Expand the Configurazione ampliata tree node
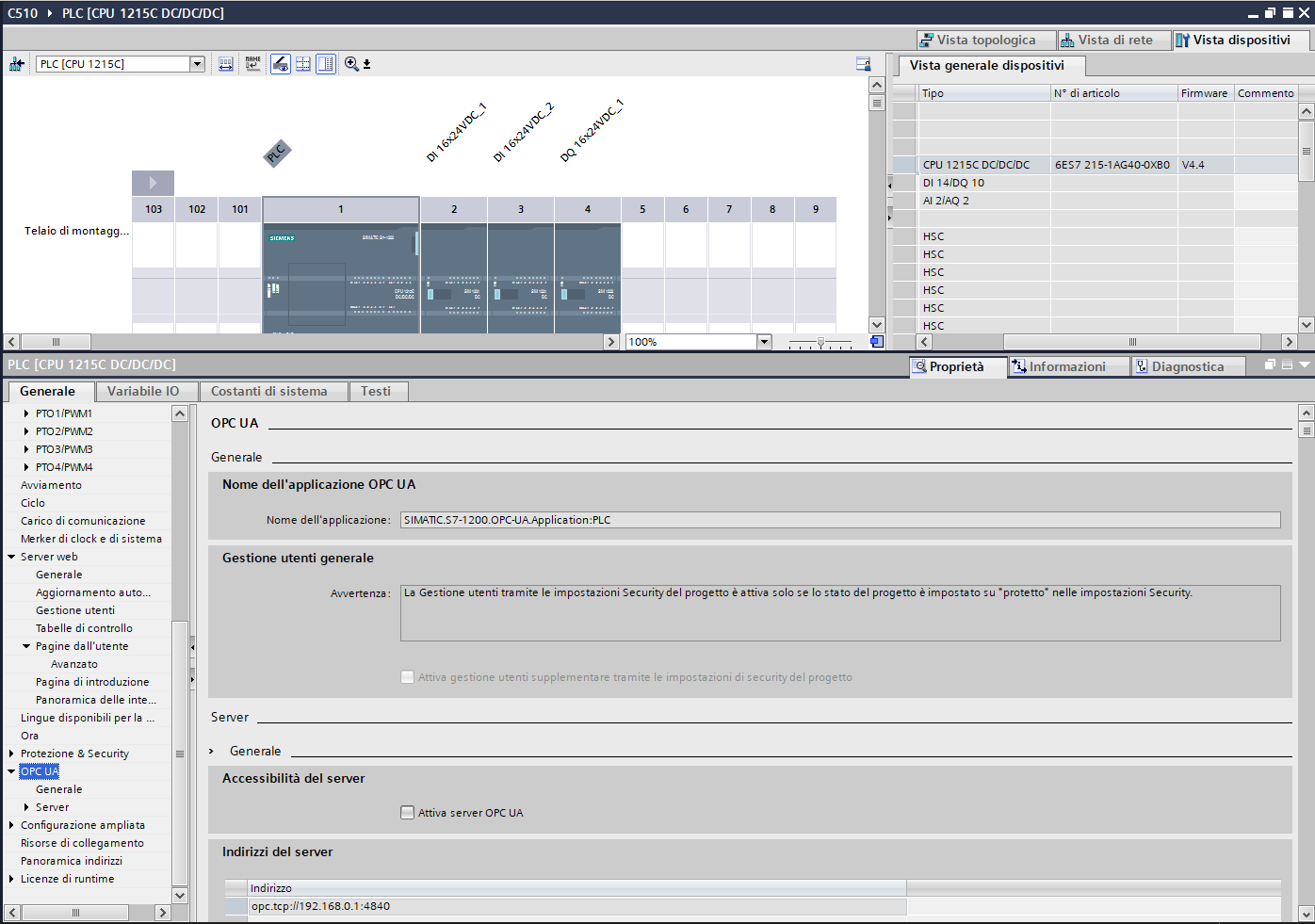This screenshot has height=924, width=1315. point(11,825)
